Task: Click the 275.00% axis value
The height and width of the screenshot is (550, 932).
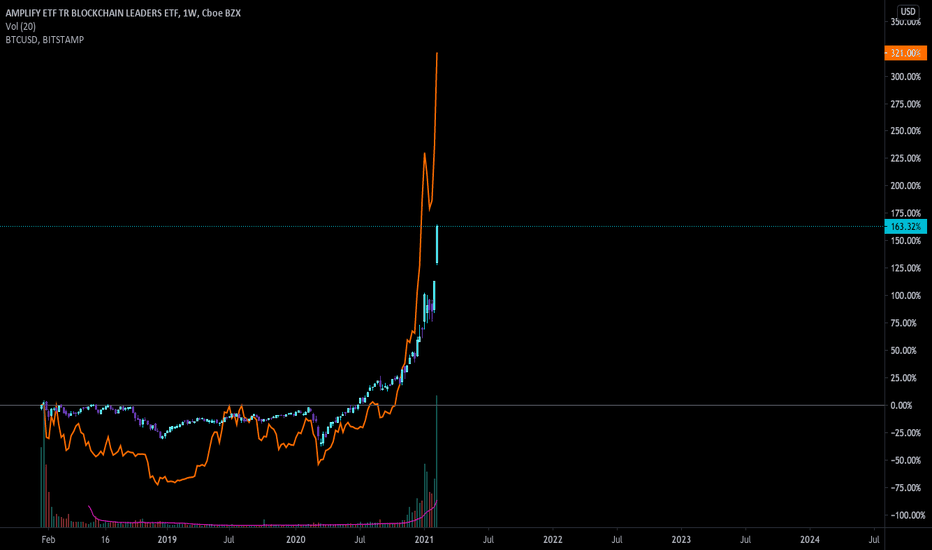Action: point(905,104)
